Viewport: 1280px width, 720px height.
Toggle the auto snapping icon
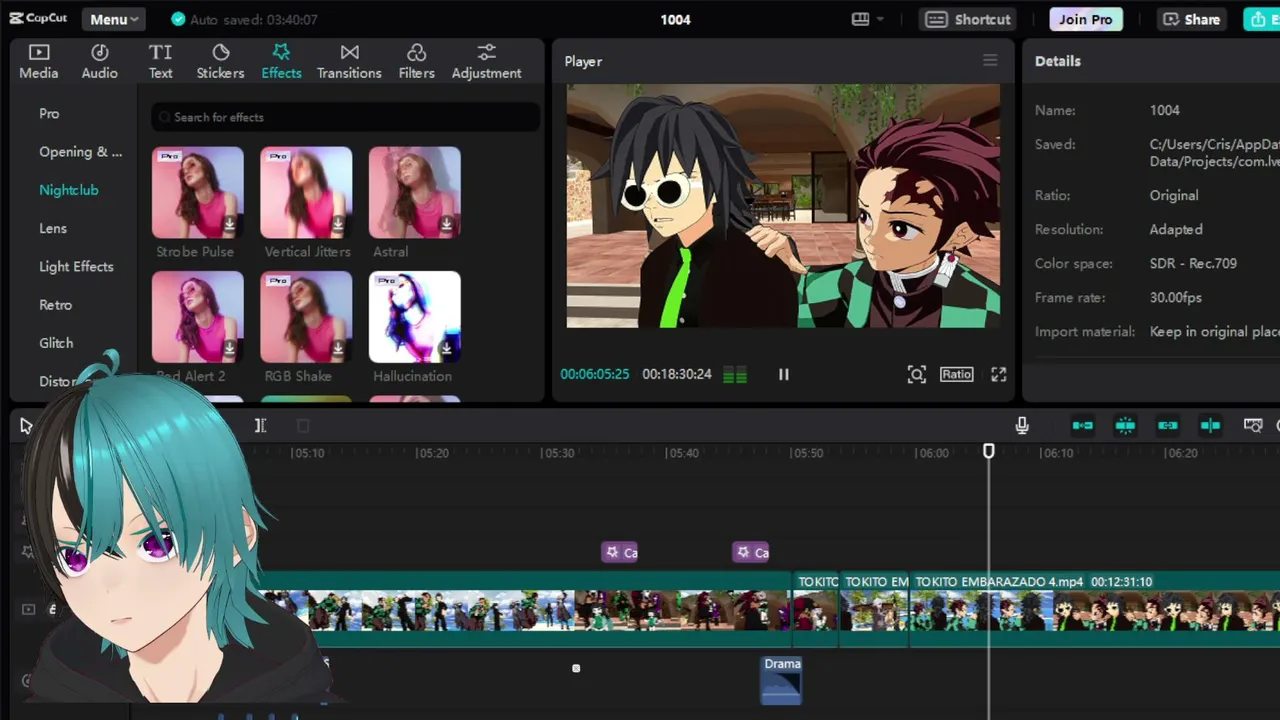point(1125,426)
